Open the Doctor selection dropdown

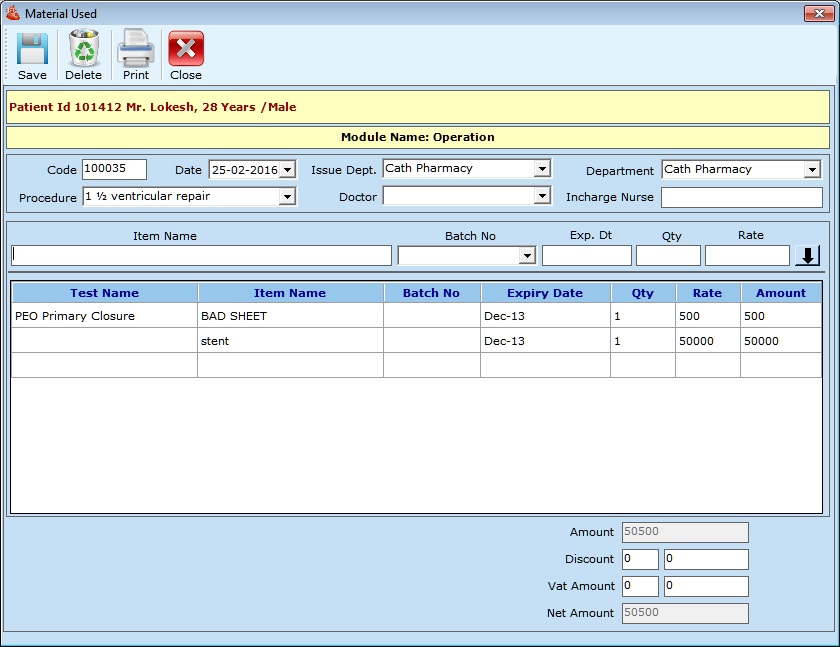pyautogui.click(x=542, y=196)
